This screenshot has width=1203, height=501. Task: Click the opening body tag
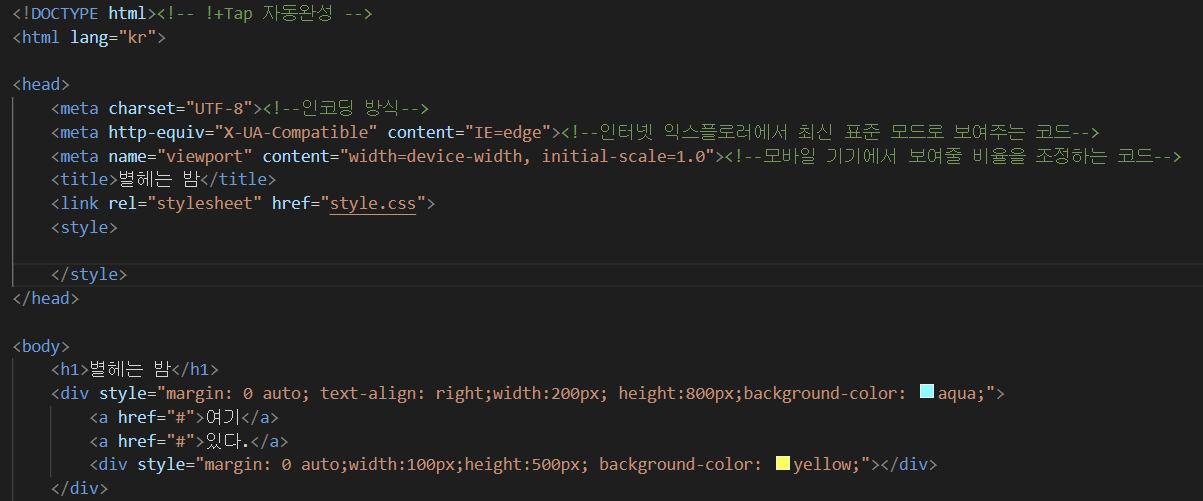coord(41,346)
